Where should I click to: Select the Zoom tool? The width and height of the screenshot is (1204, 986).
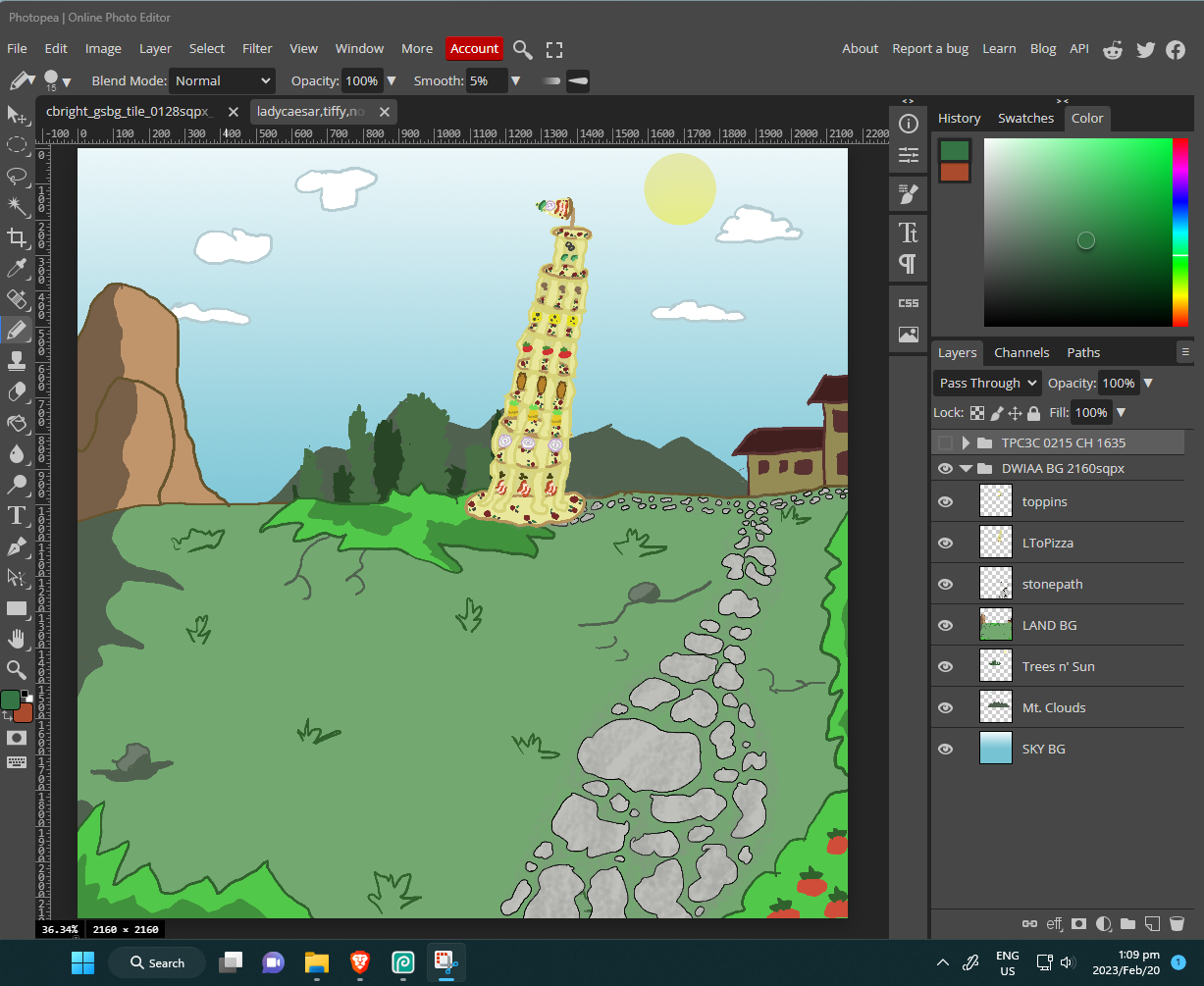[17, 669]
